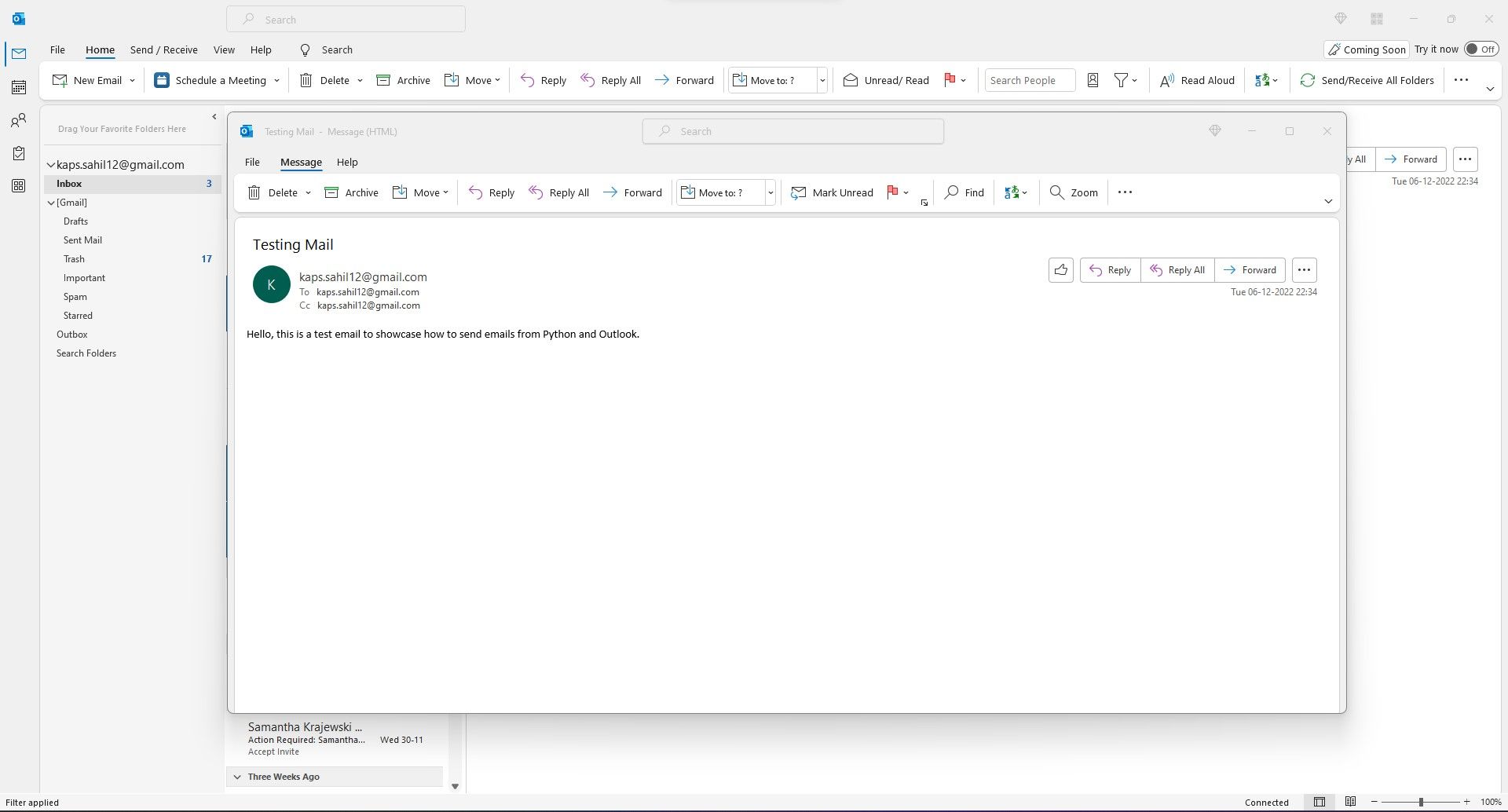Image resolution: width=1508 pixels, height=812 pixels.
Task: Collapse the kaps.sahil12@gmail.com account folder tree
Action: [x=50, y=164]
